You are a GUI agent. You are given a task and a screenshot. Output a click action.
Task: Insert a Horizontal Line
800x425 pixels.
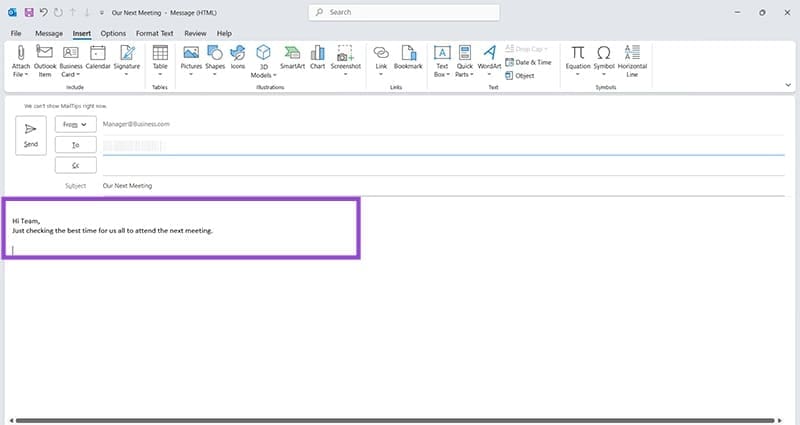point(632,61)
